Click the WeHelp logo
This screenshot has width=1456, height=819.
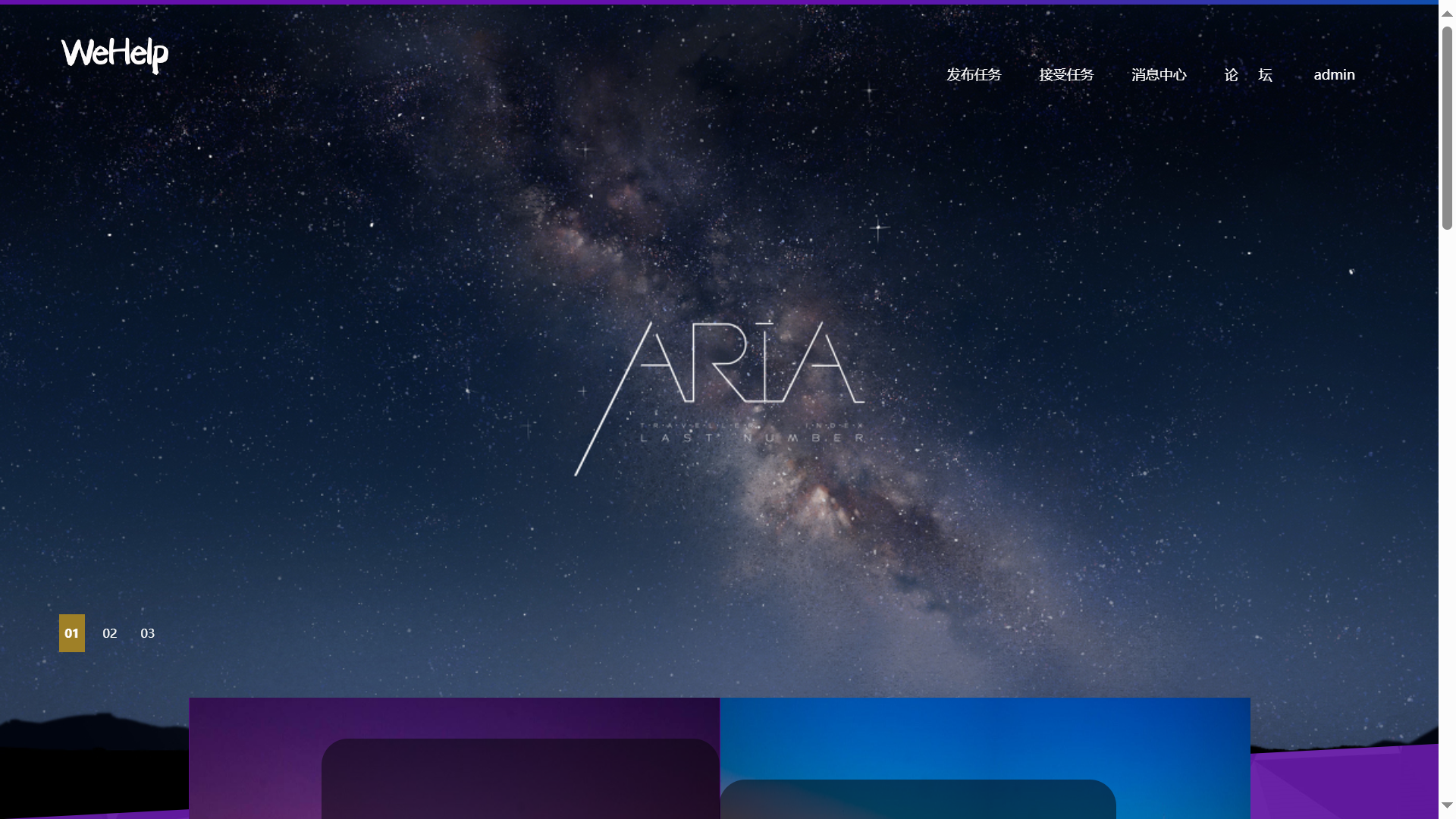[x=115, y=54]
